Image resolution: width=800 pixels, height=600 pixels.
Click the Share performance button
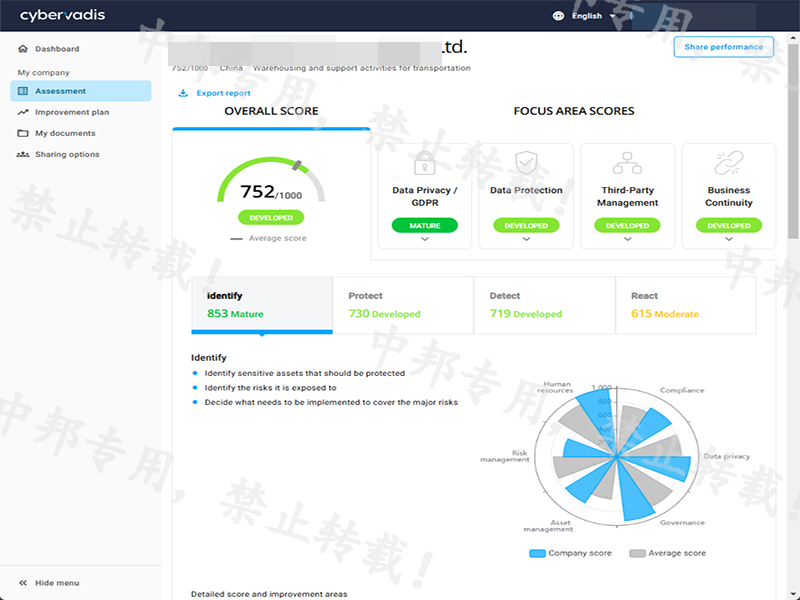(723, 47)
